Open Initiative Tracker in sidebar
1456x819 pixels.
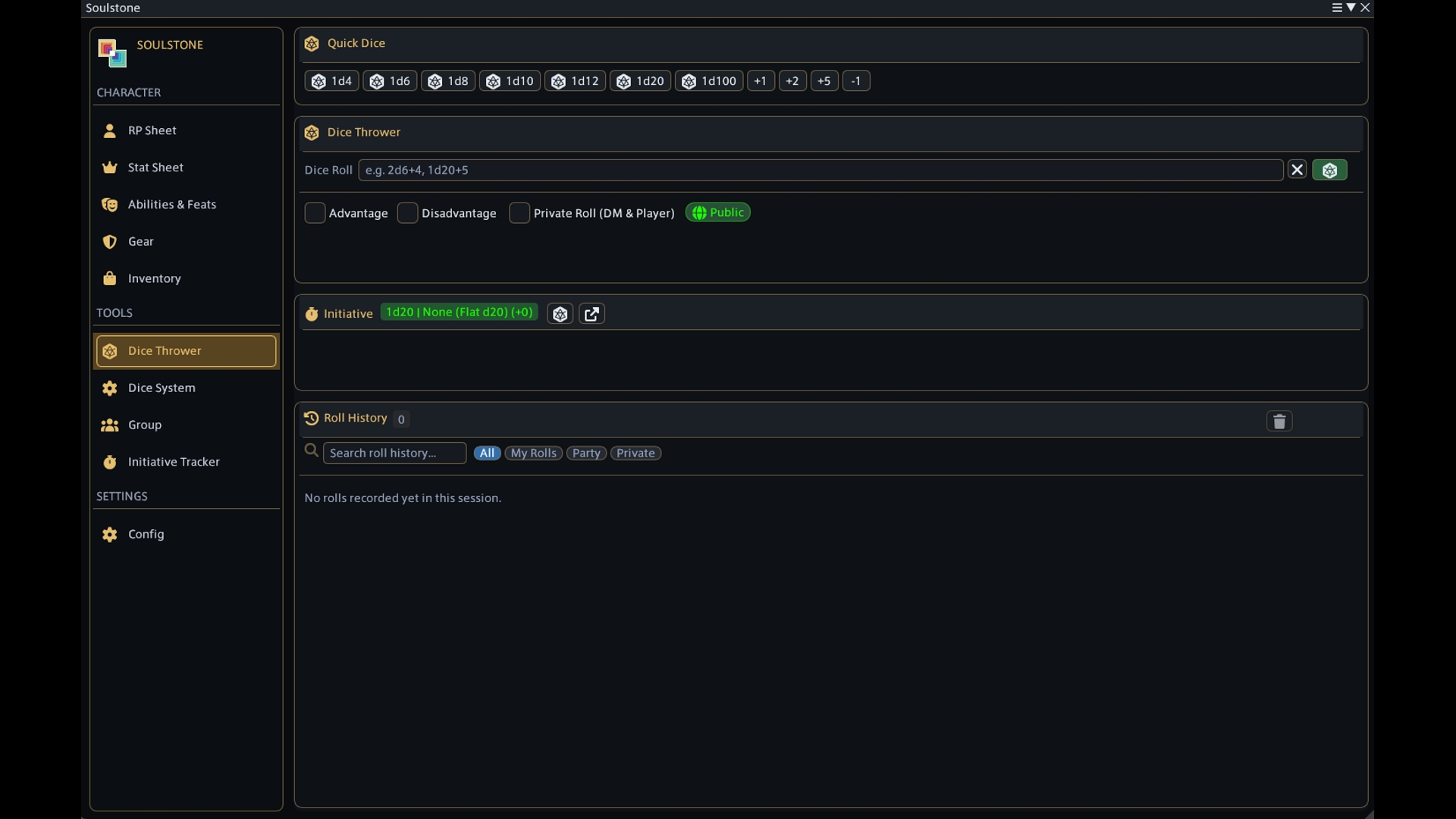pyautogui.click(x=186, y=462)
